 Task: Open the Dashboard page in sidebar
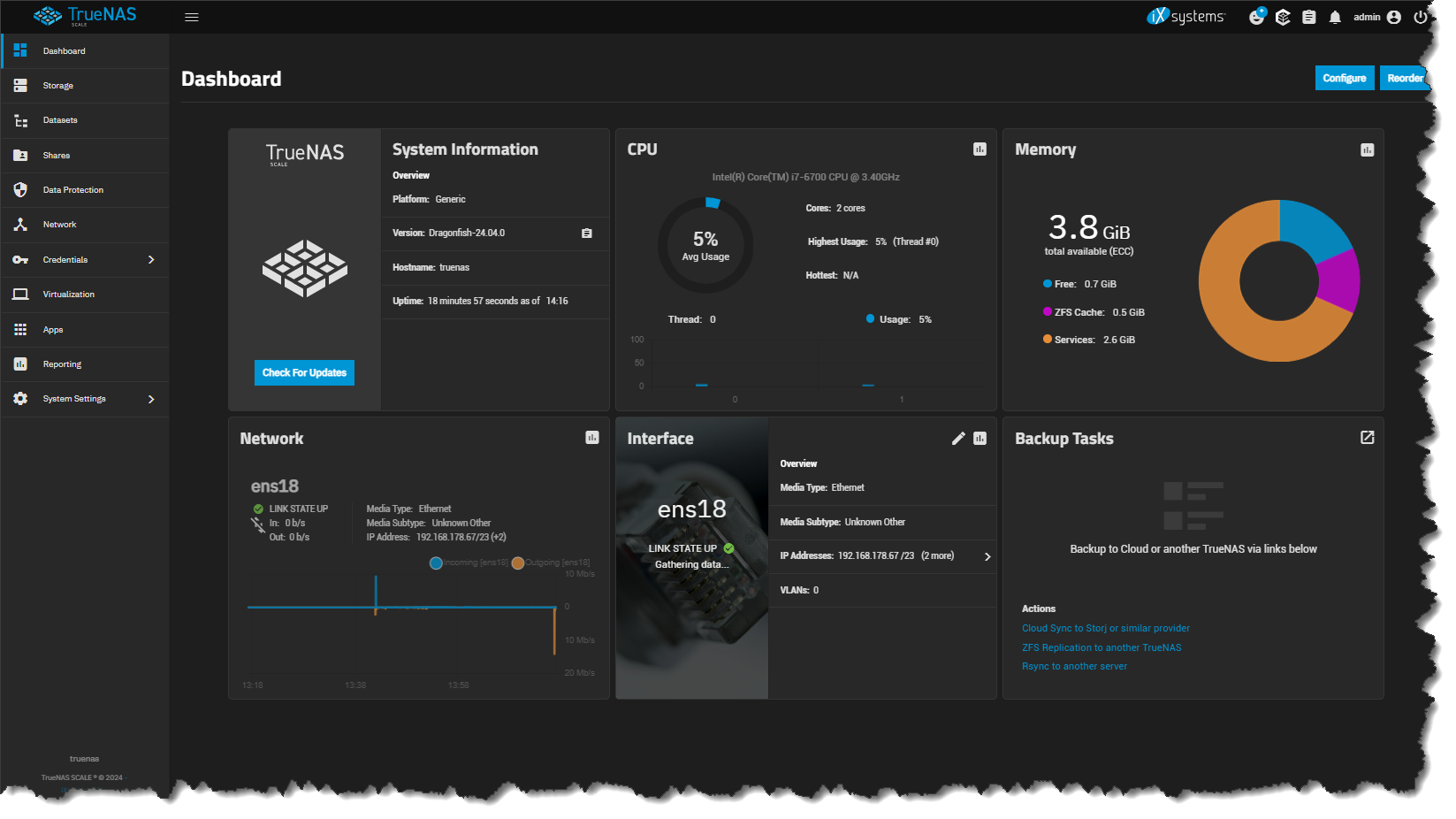85,51
